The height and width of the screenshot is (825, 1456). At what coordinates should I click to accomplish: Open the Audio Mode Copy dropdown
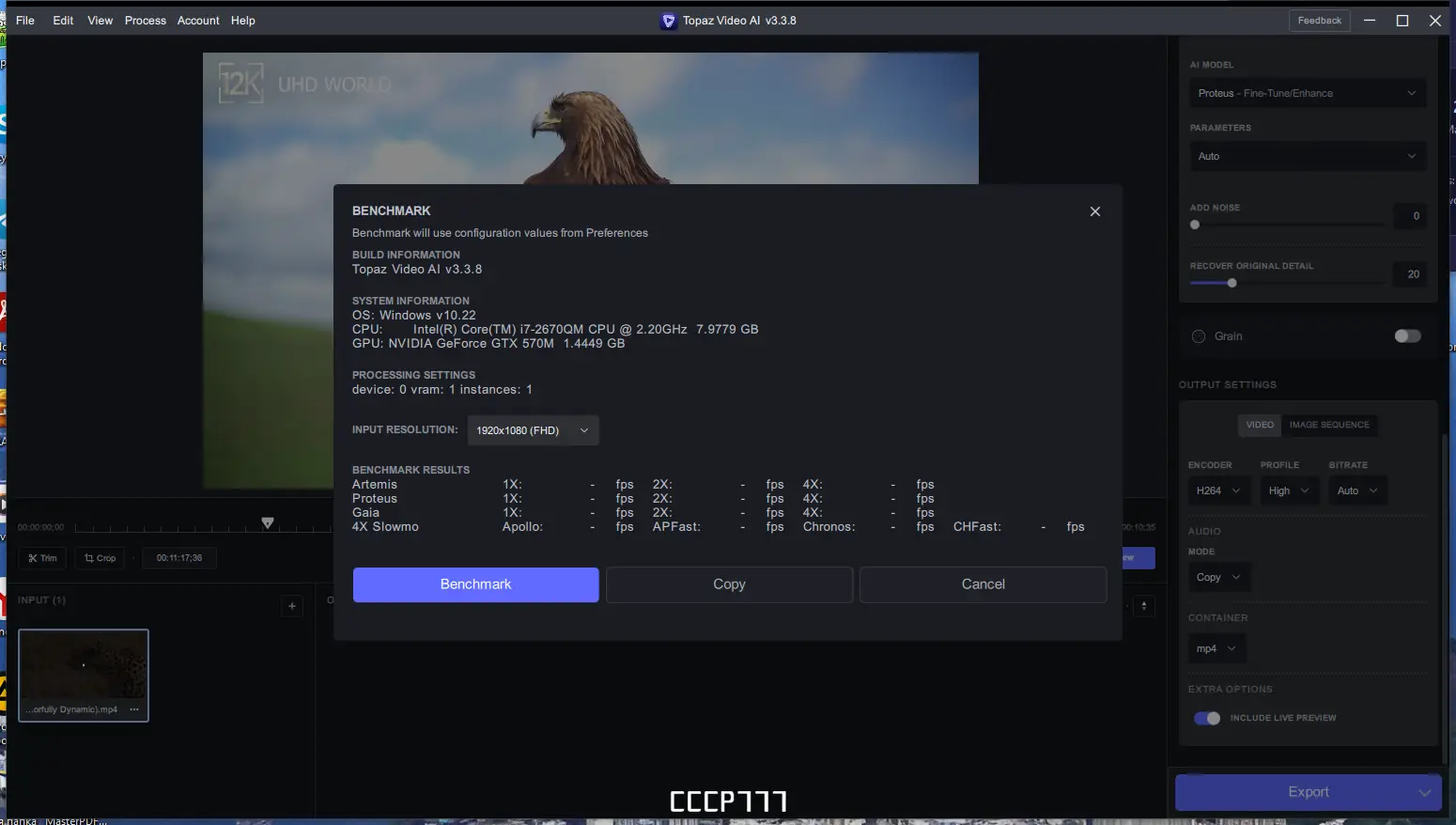[1218, 577]
